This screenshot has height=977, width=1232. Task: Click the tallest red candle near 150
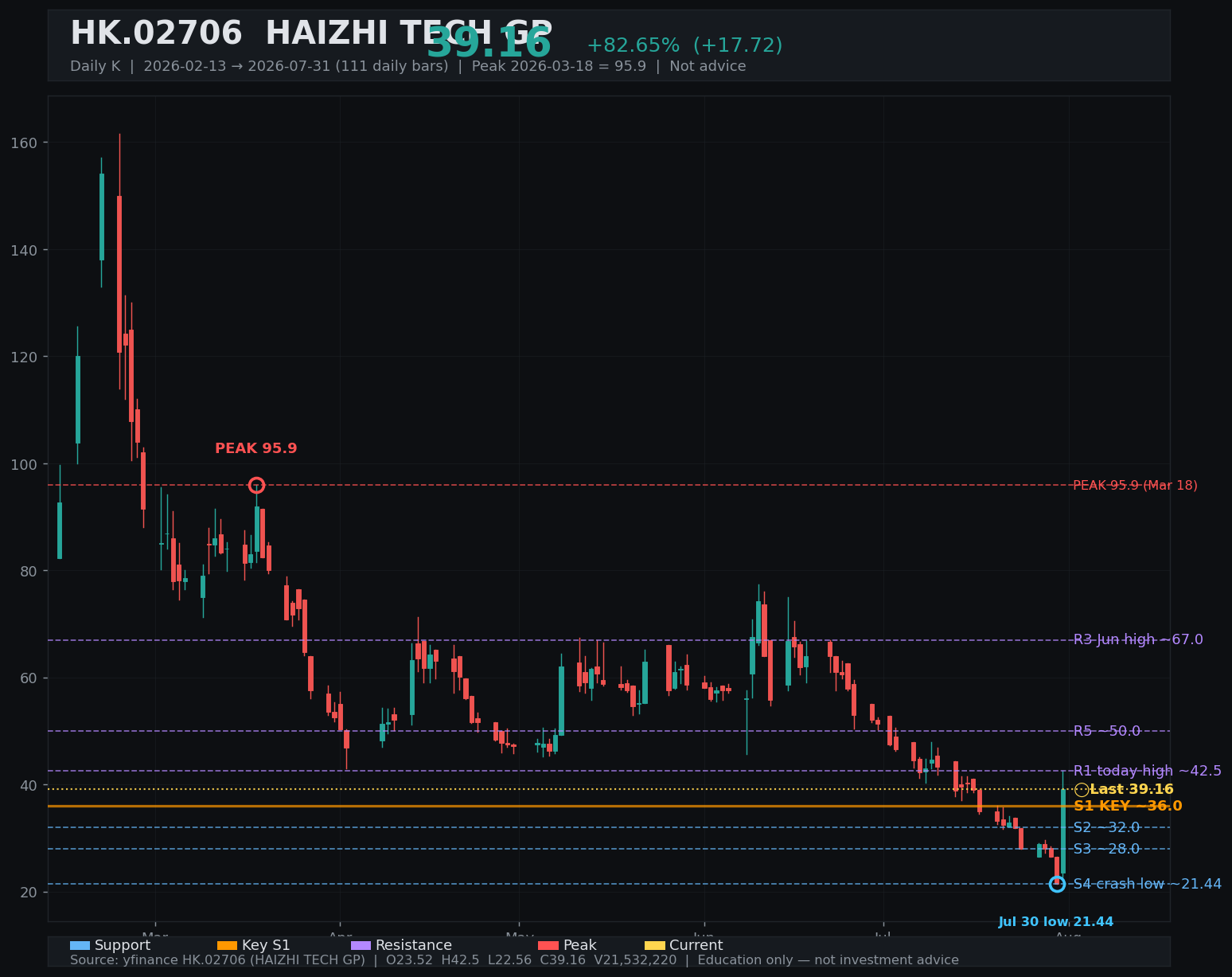coord(119,274)
